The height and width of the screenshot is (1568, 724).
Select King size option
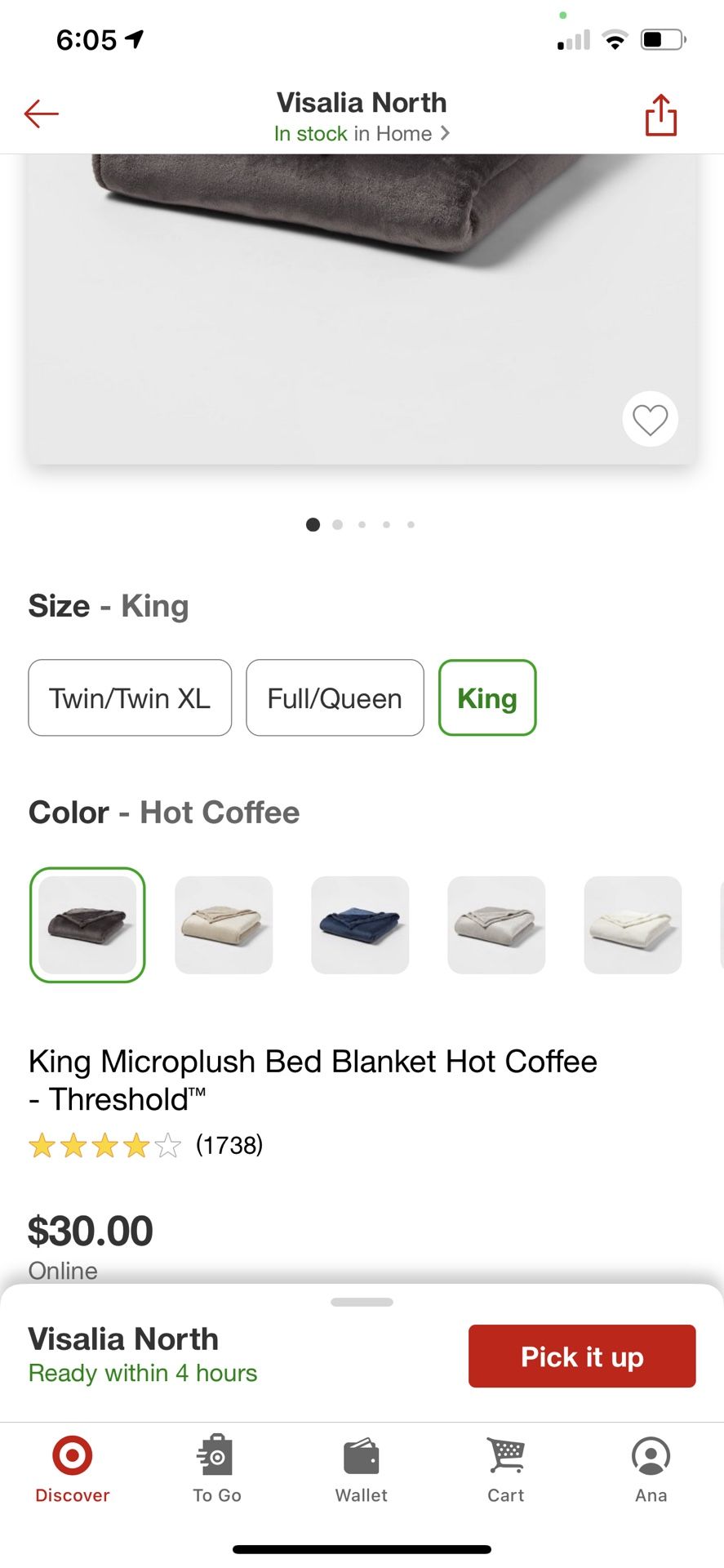point(487,698)
